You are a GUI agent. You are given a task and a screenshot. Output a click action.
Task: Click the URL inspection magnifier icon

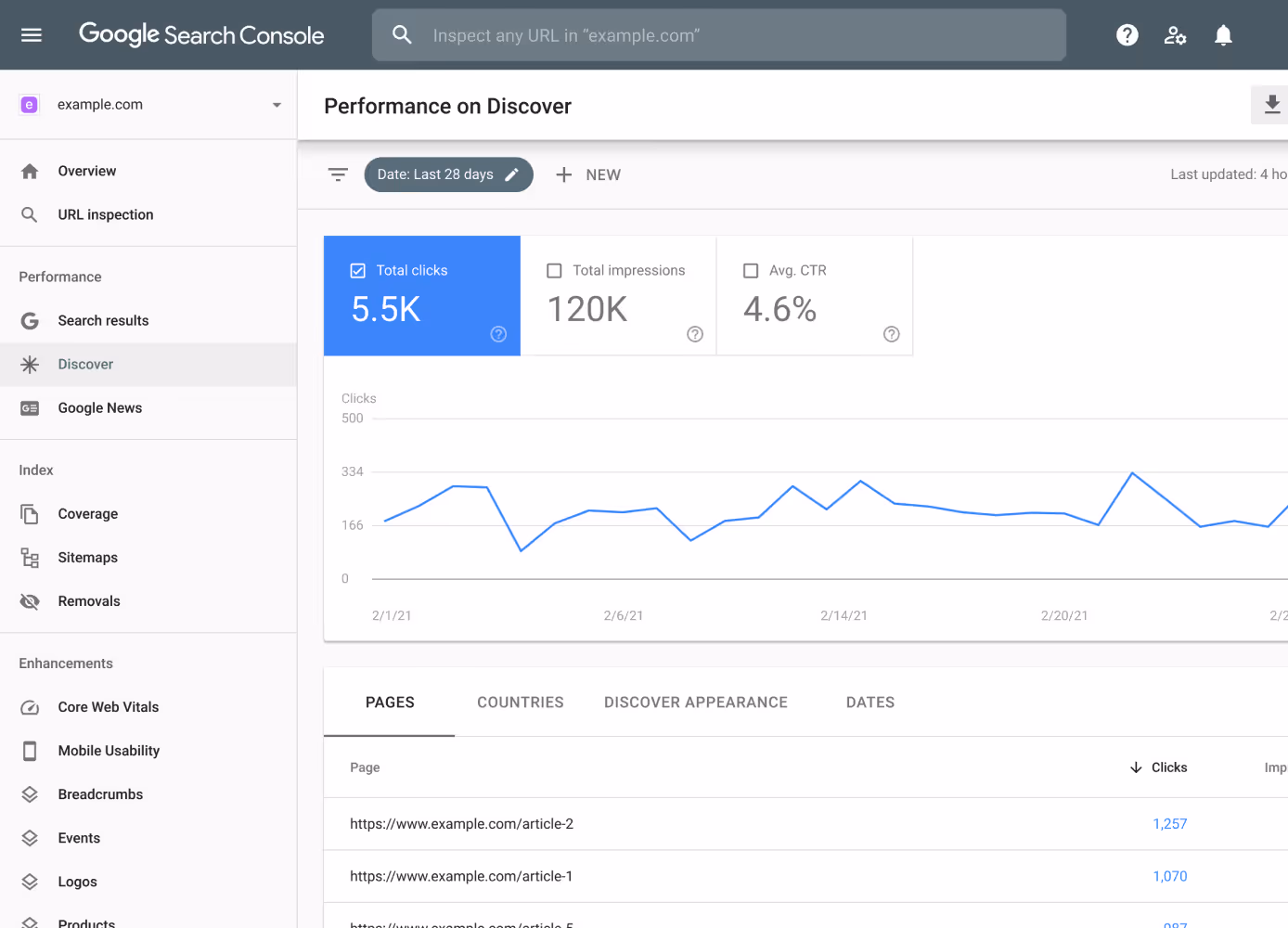click(x=30, y=215)
